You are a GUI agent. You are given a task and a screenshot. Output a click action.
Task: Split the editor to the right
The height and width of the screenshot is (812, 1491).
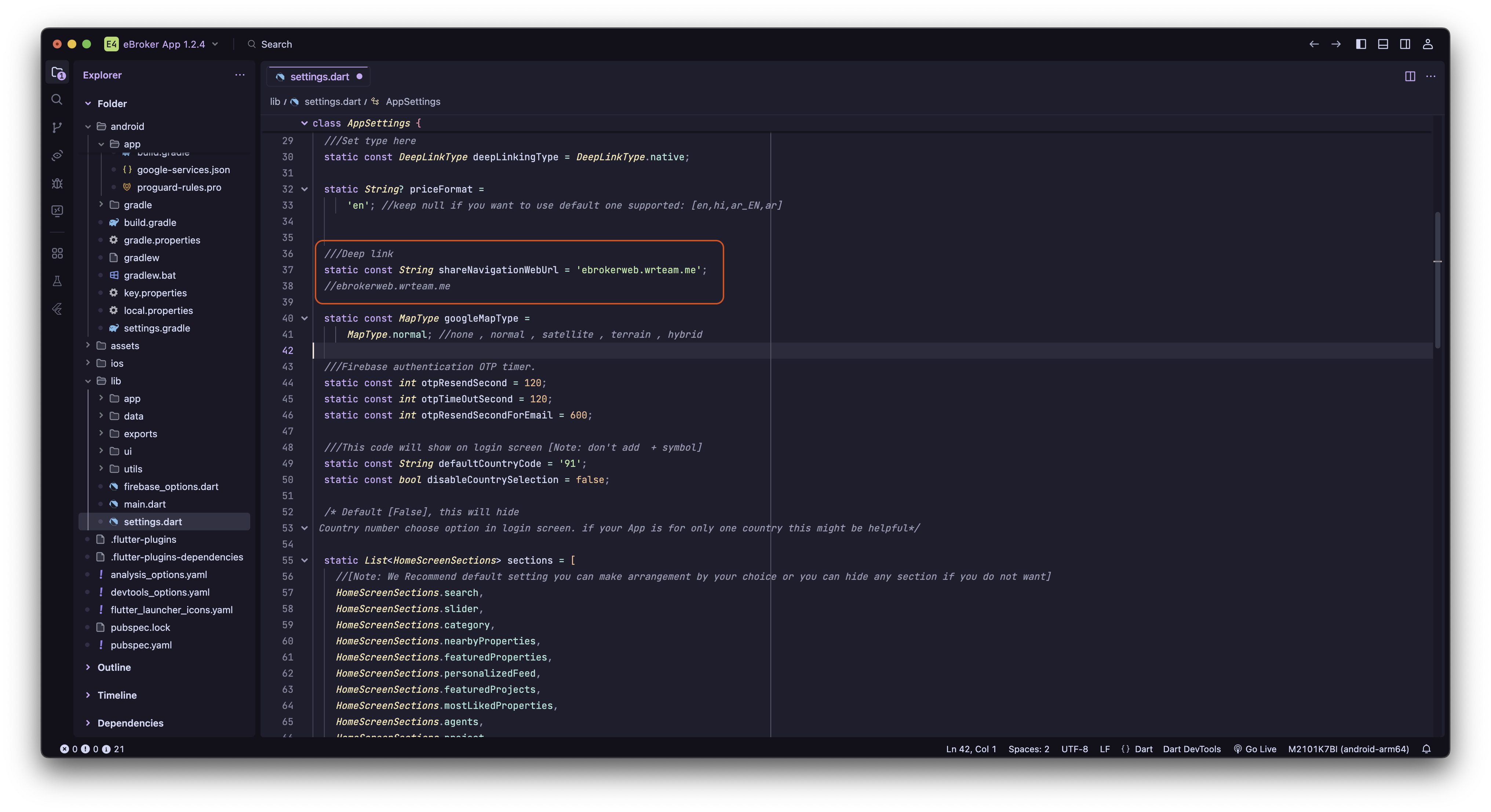click(x=1410, y=76)
